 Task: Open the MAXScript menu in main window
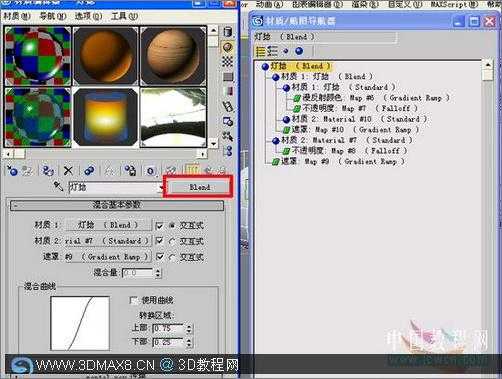click(x=454, y=4)
